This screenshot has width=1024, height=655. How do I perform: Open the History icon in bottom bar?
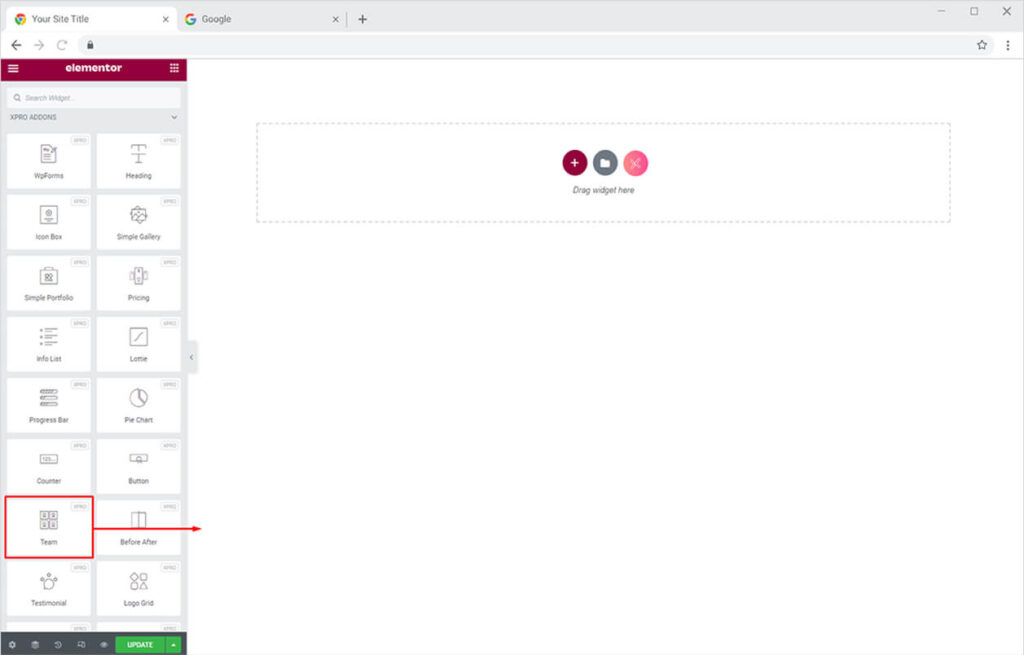58,645
